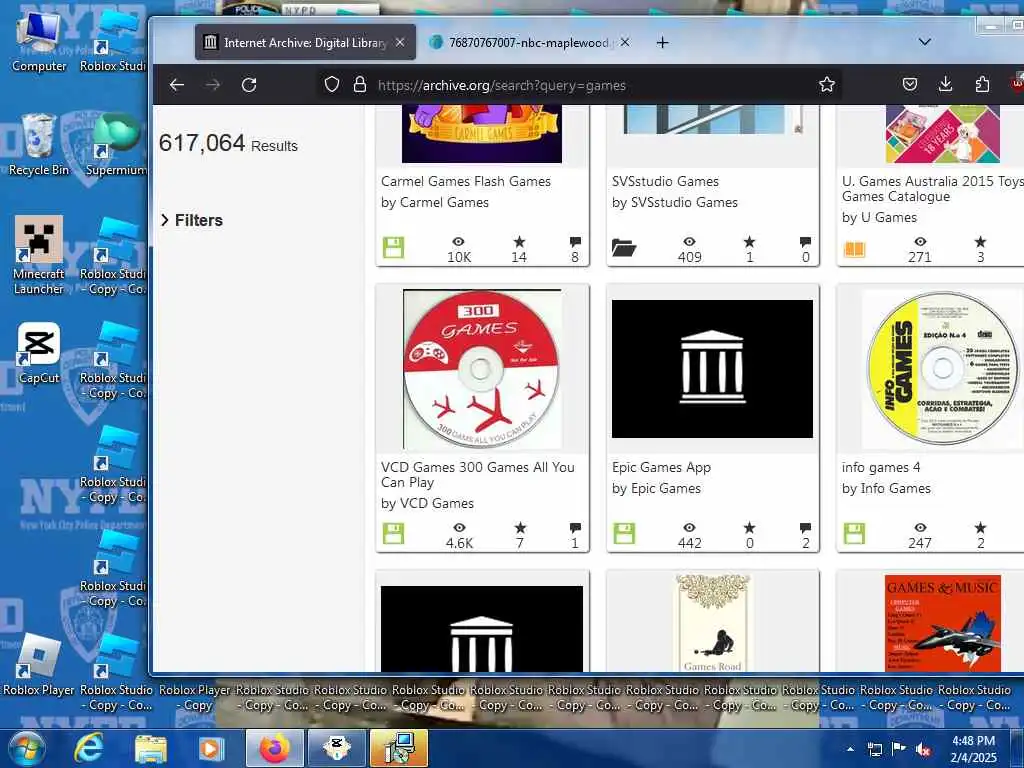Show hidden system tray icons
Viewport: 1024px width, 768px height.
pyautogui.click(x=850, y=749)
